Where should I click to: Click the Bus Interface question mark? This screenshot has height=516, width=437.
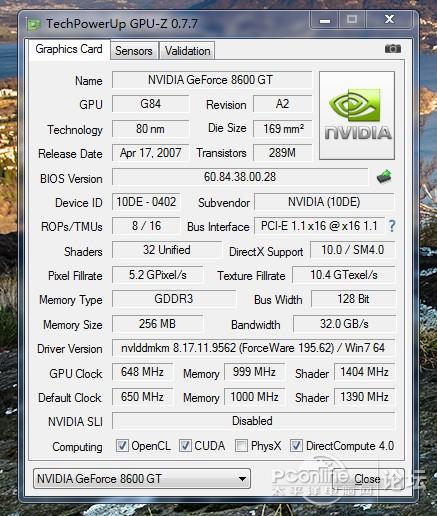[392, 226]
